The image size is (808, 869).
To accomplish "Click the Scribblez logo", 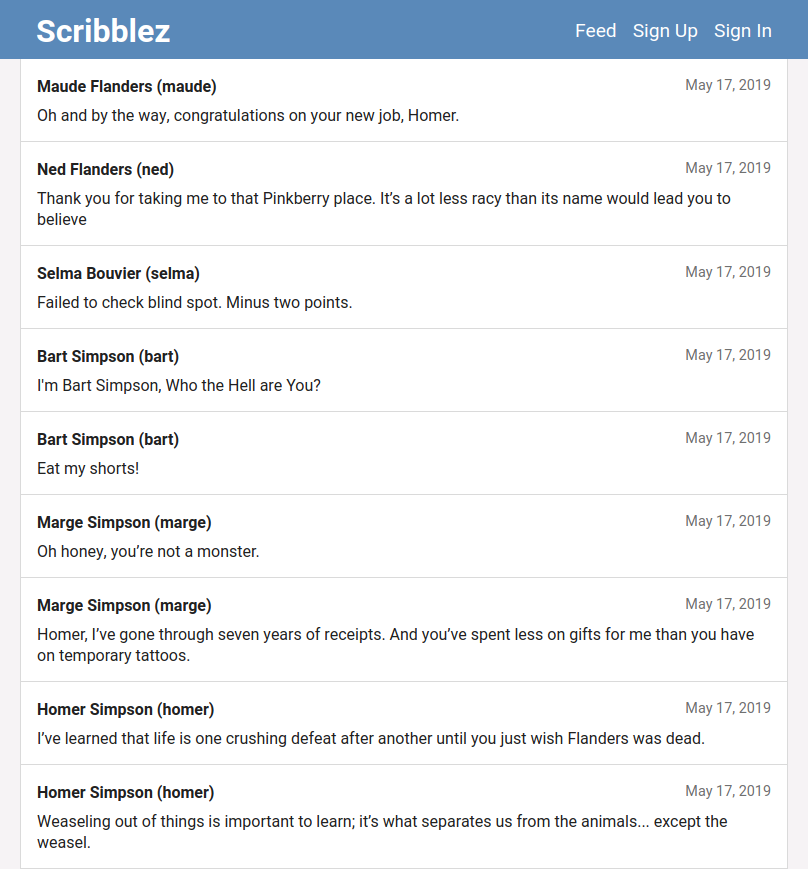I will tap(103, 31).
